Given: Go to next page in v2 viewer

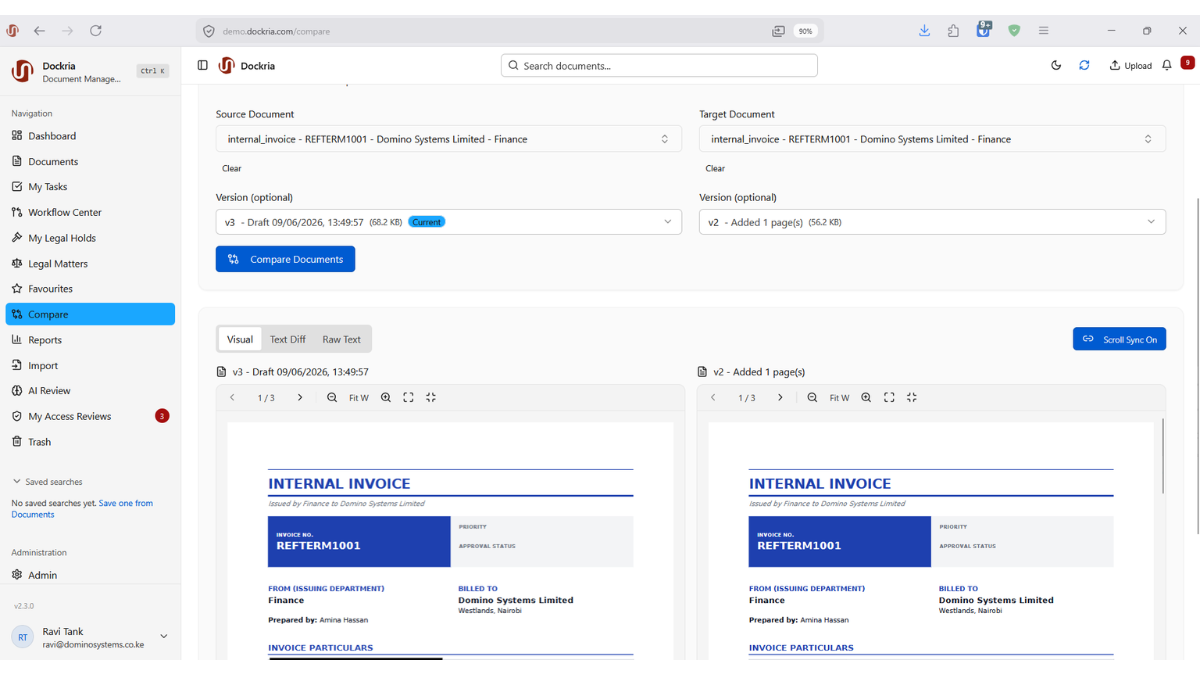Looking at the screenshot, I should (780, 397).
